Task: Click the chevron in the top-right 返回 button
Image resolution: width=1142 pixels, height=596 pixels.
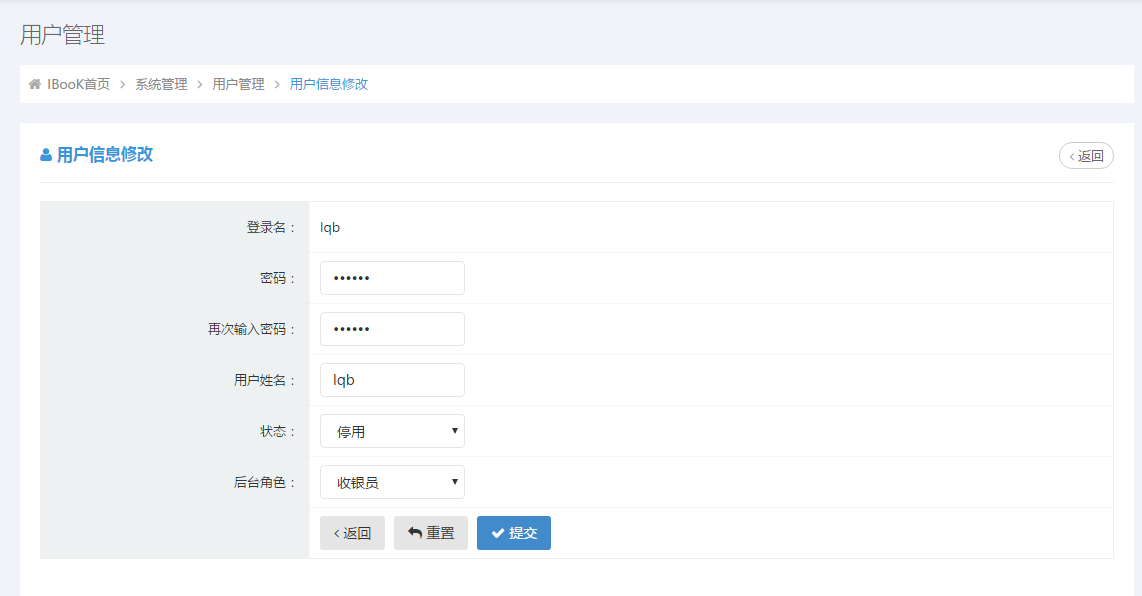Action: click(x=1072, y=156)
